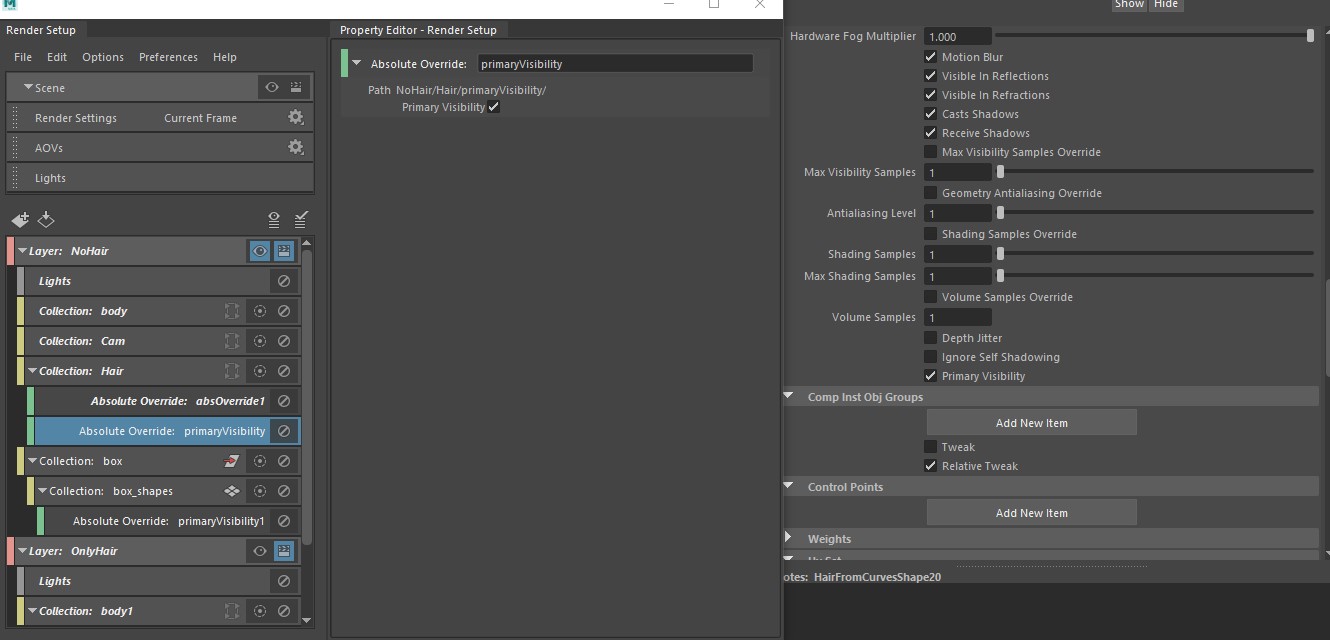
Task: Click the import render setup icon
Action: (46, 220)
